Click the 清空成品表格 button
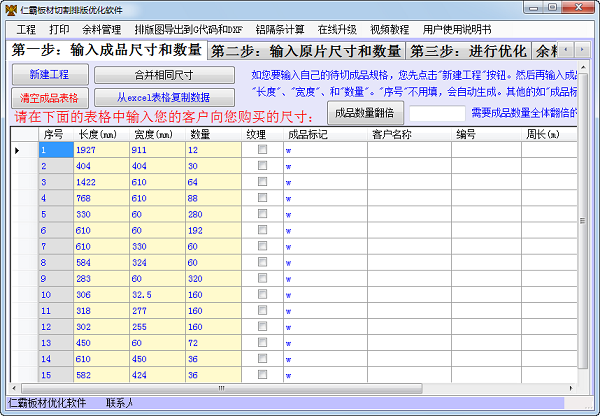The image size is (600, 416). (x=51, y=97)
